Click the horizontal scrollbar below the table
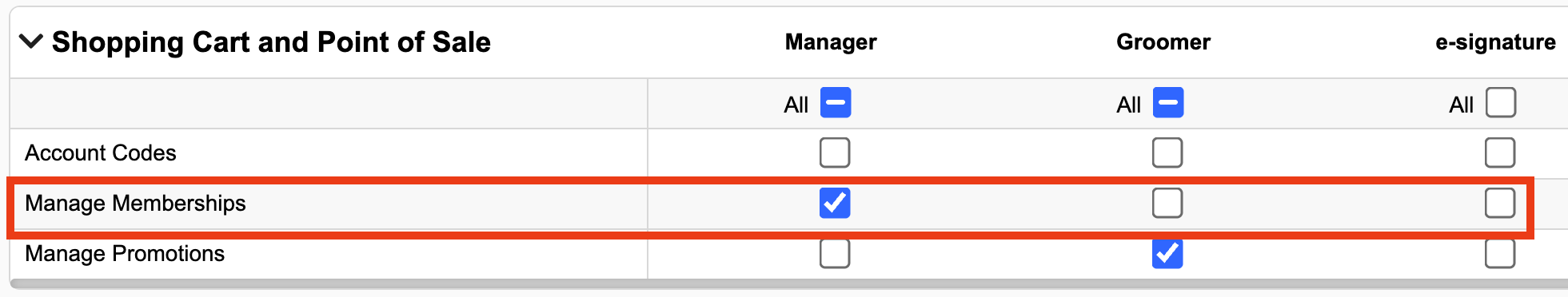Viewport: 1568px width, 297px height. pyautogui.click(x=788, y=283)
